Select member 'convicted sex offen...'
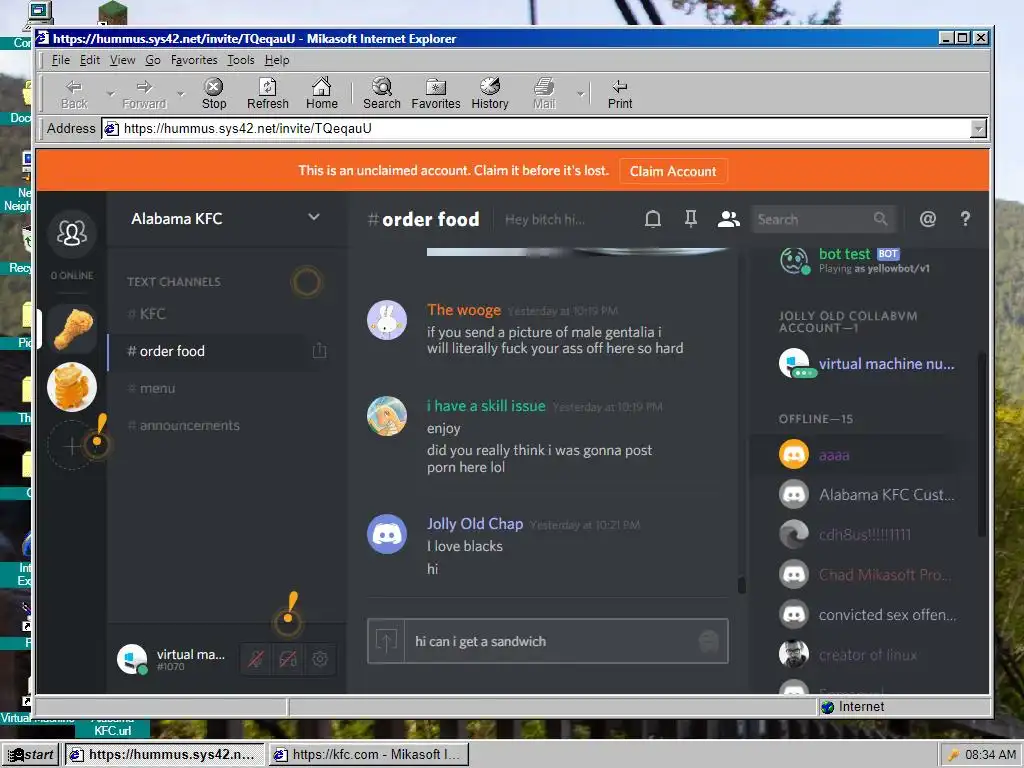 click(865, 615)
